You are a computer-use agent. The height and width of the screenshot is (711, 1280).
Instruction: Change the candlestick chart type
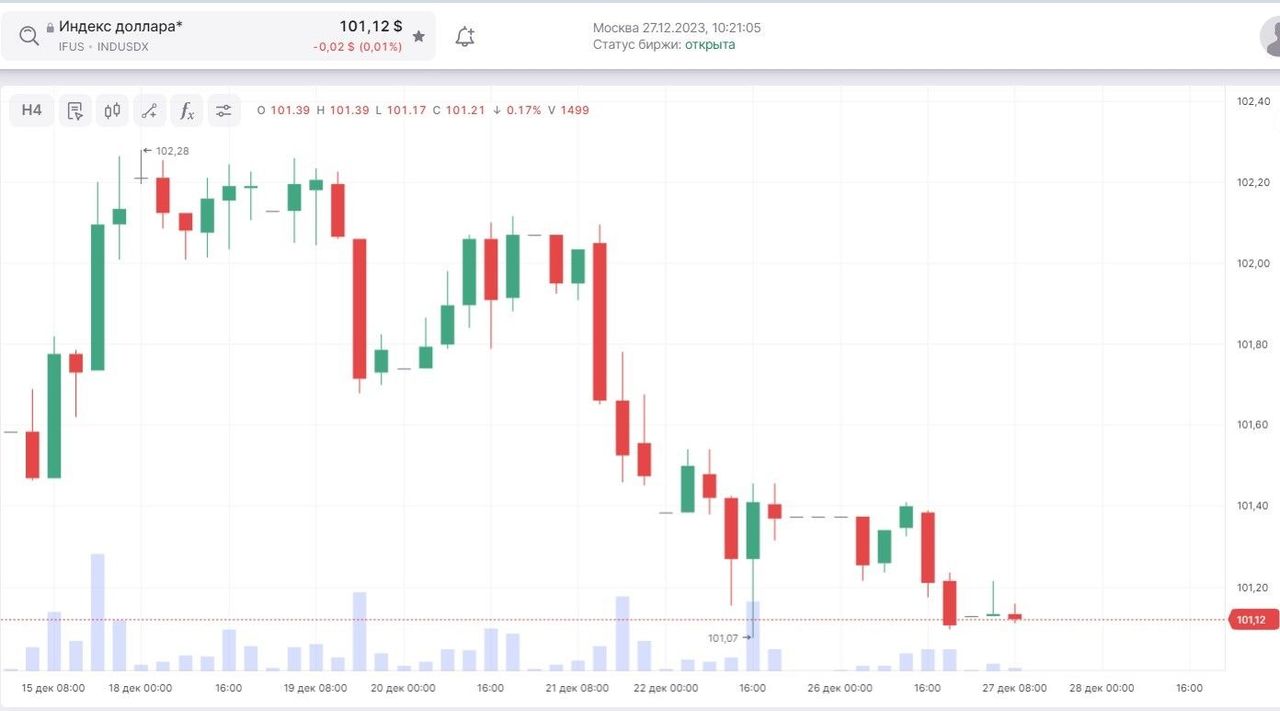click(x=112, y=111)
